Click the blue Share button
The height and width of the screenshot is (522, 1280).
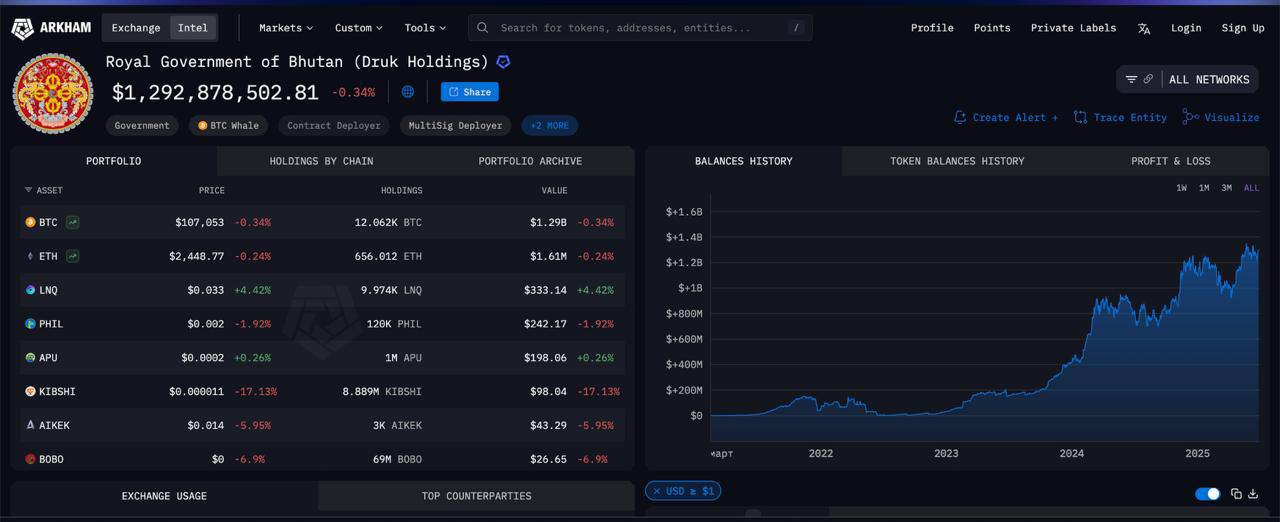[469, 92]
